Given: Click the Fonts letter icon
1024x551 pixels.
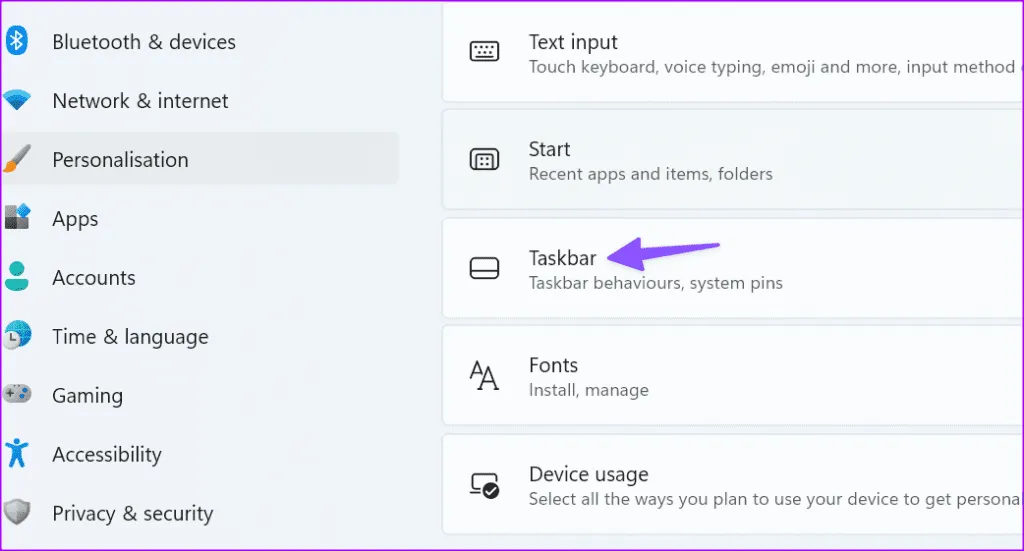Looking at the screenshot, I should [x=485, y=376].
